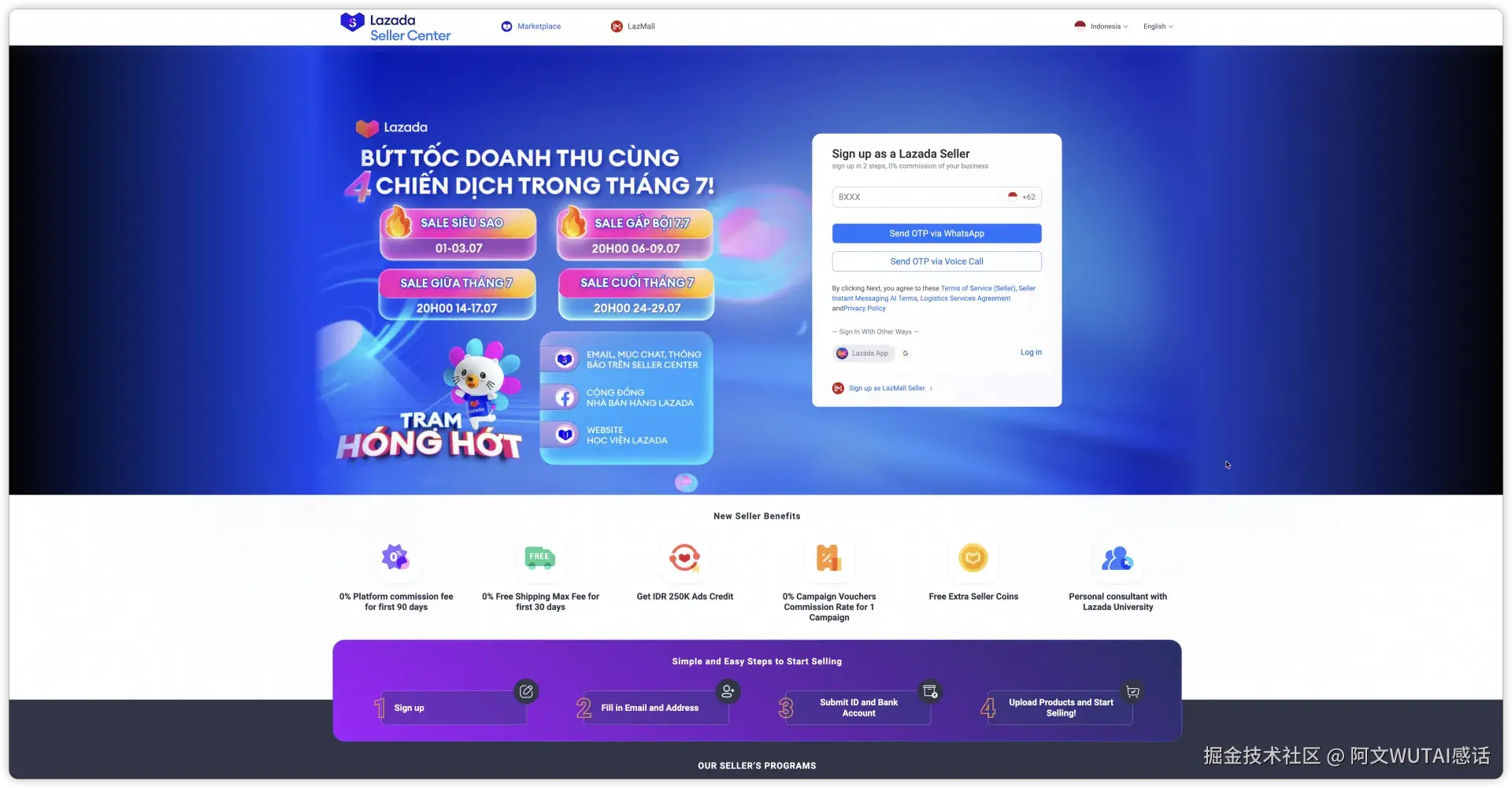Click the Free Shipping truck icon

540,558
